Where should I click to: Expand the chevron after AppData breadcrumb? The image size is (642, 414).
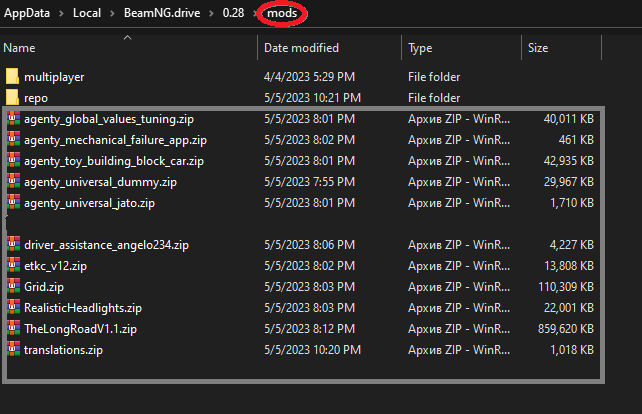tap(64, 15)
